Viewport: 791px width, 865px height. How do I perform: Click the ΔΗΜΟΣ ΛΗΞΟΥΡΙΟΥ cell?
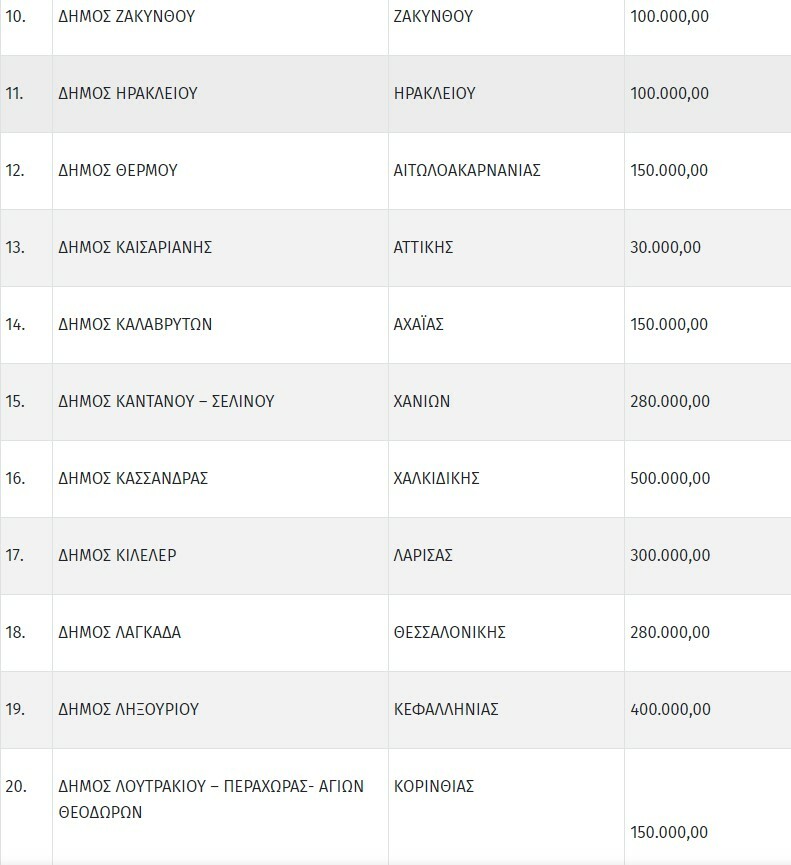pos(129,709)
